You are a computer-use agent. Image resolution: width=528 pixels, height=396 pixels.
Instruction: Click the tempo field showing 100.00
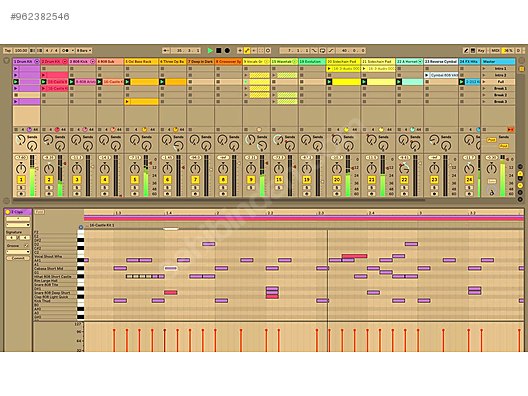(x=21, y=51)
